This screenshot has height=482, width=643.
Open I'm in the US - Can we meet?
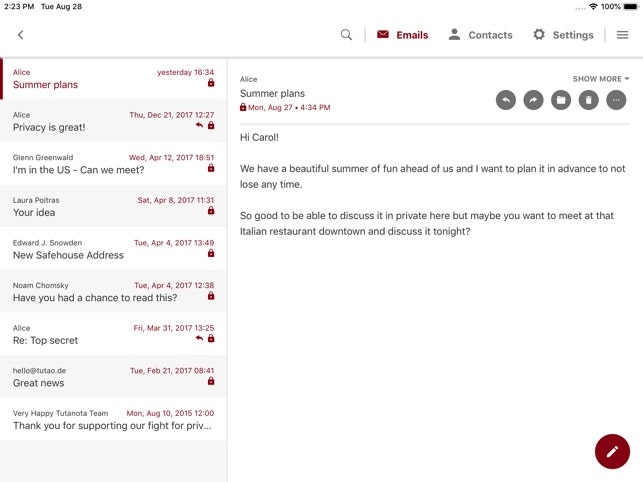(x=114, y=164)
